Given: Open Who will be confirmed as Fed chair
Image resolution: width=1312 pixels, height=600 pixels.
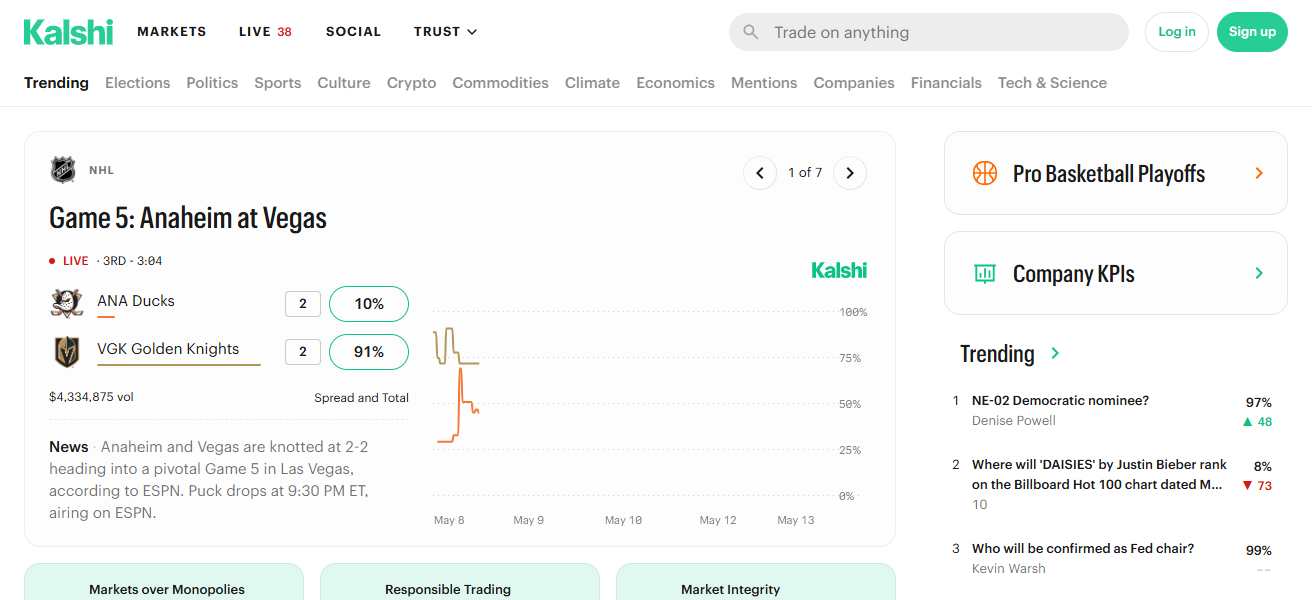Looking at the screenshot, I should (1083, 548).
